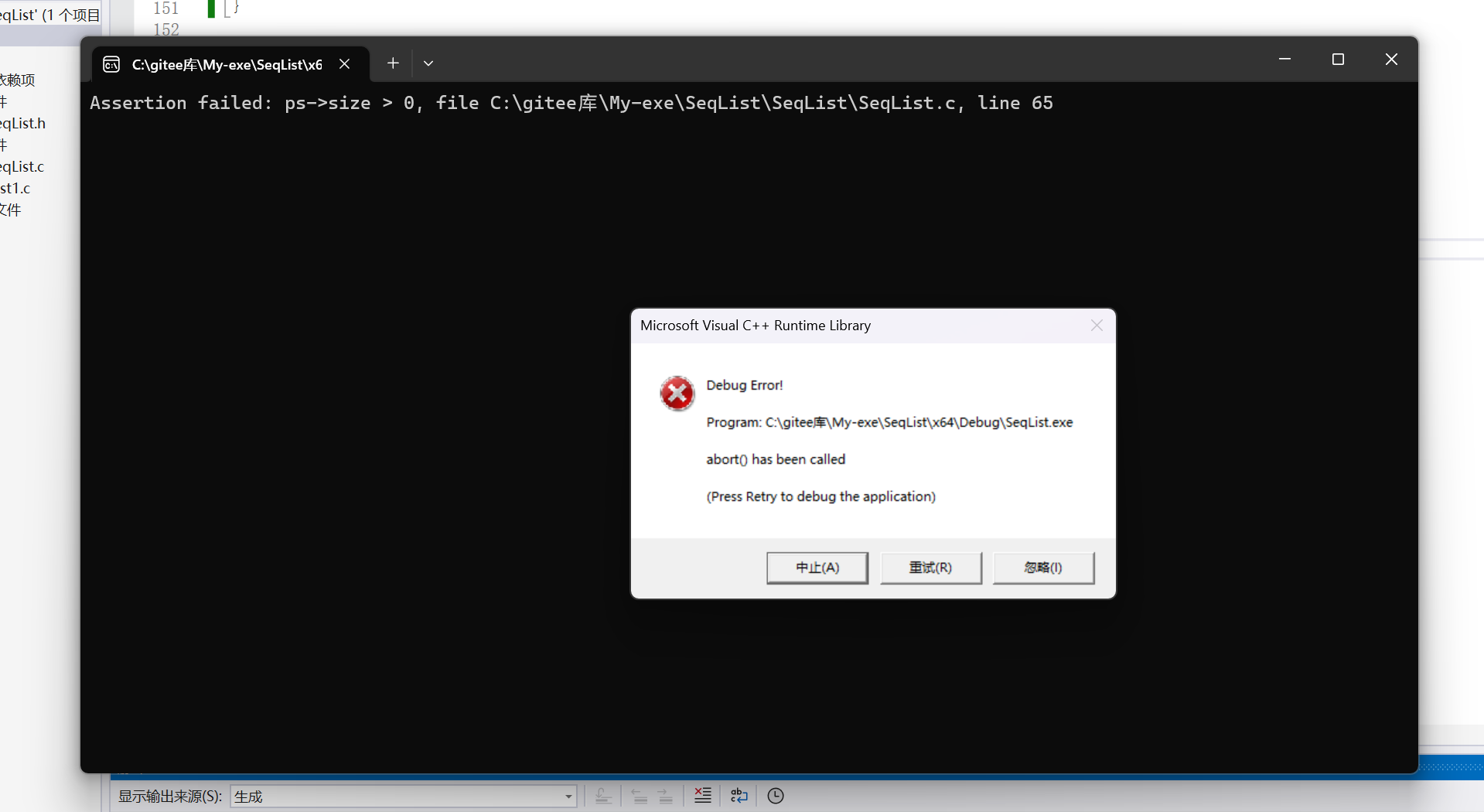
Task: Click the clock timestamp icon in output toolbar
Action: pos(776,796)
